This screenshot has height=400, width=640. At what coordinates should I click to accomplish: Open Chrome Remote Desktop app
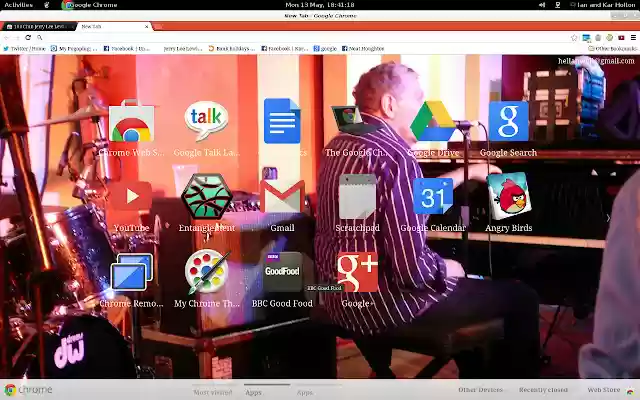pos(131,272)
